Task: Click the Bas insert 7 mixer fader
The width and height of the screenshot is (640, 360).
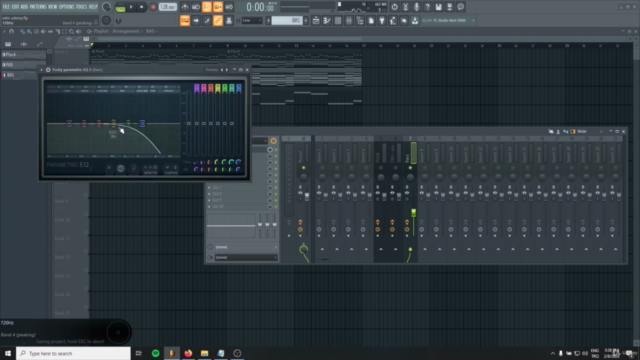Action: coord(413,213)
